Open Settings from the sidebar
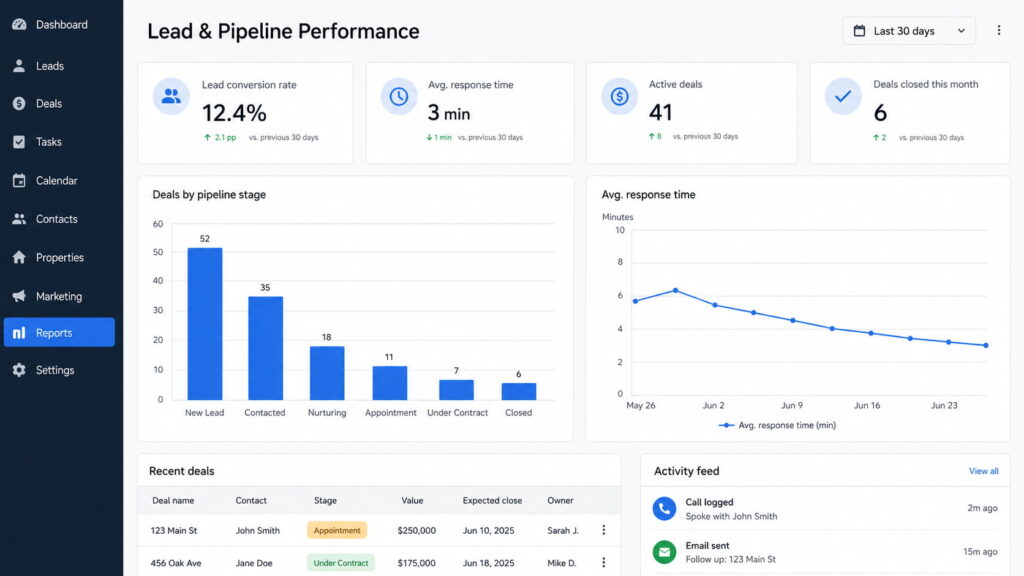The width and height of the screenshot is (1024, 576). pyautogui.click(x=59, y=370)
